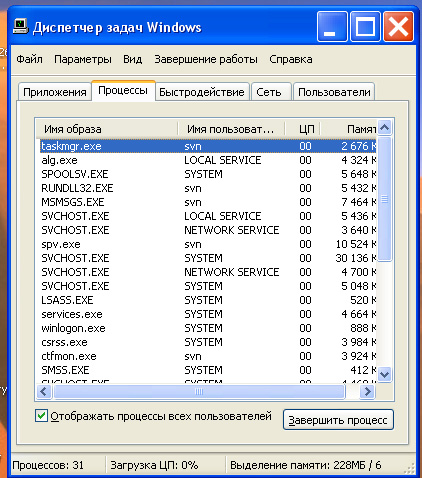This screenshot has width=422, height=478.
Task: Open the Справка menu
Action: [291, 59]
